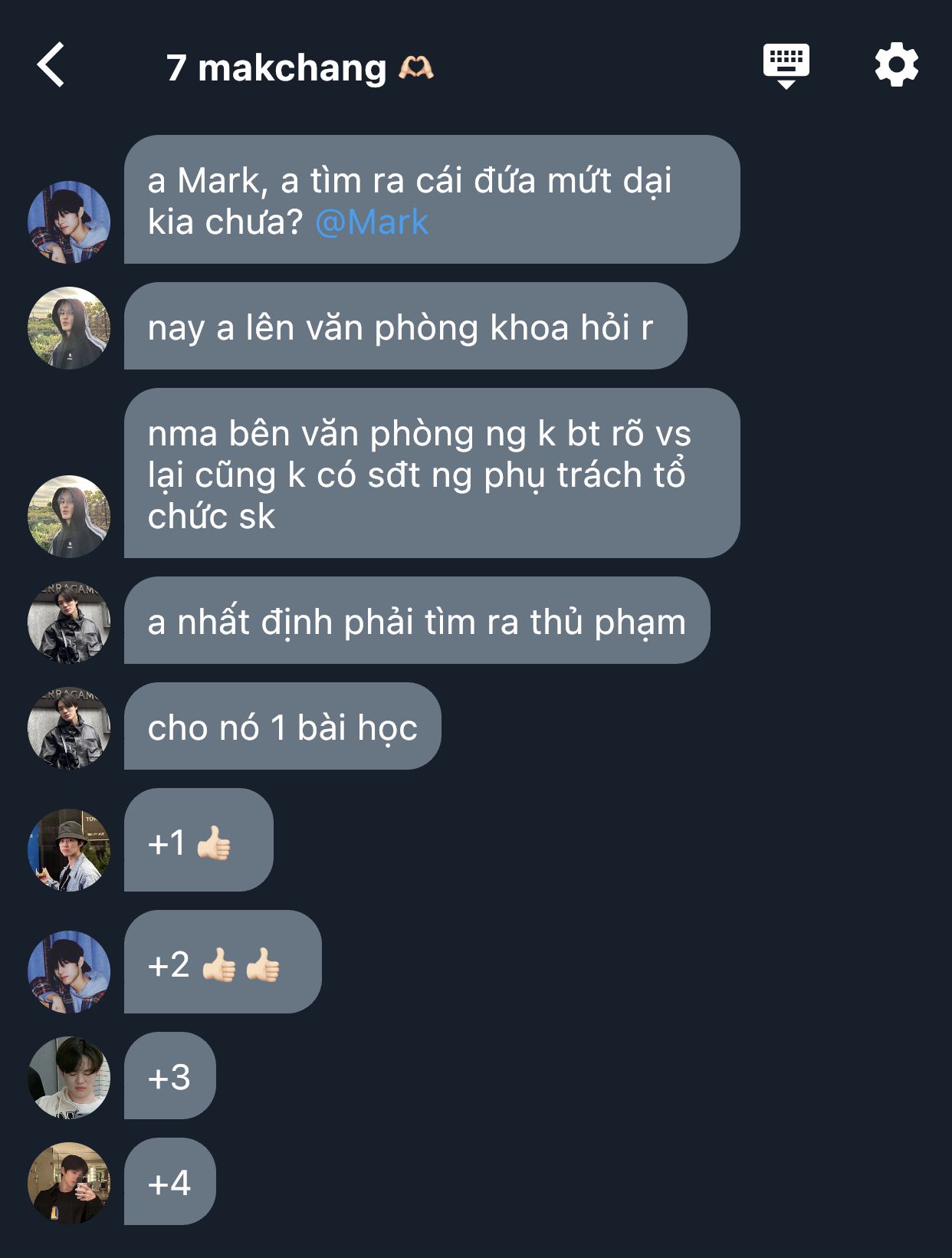Tap avatar next to the '+3' message
This screenshot has width=952, height=1258.
pyautogui.click(x=69, y=1077)
